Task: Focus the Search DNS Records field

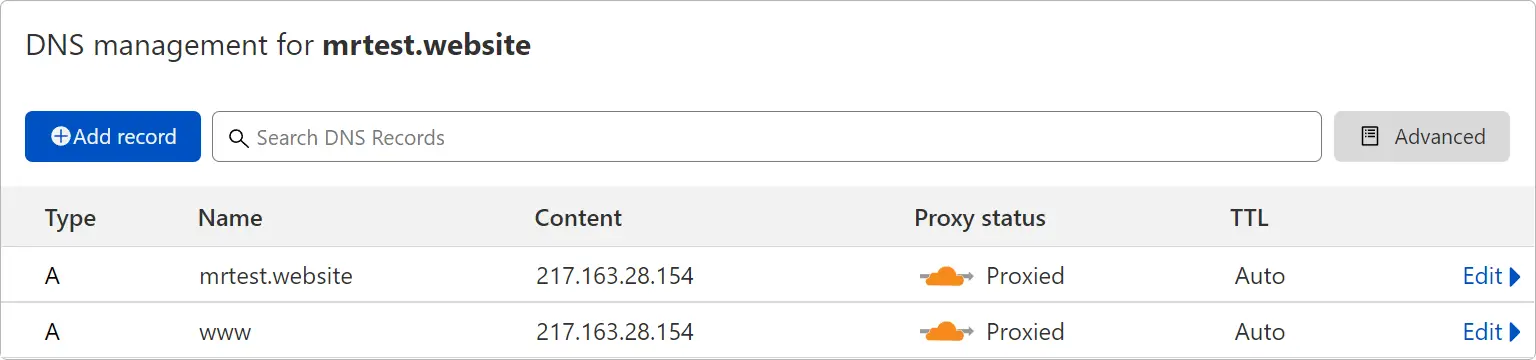Action: 767,137
